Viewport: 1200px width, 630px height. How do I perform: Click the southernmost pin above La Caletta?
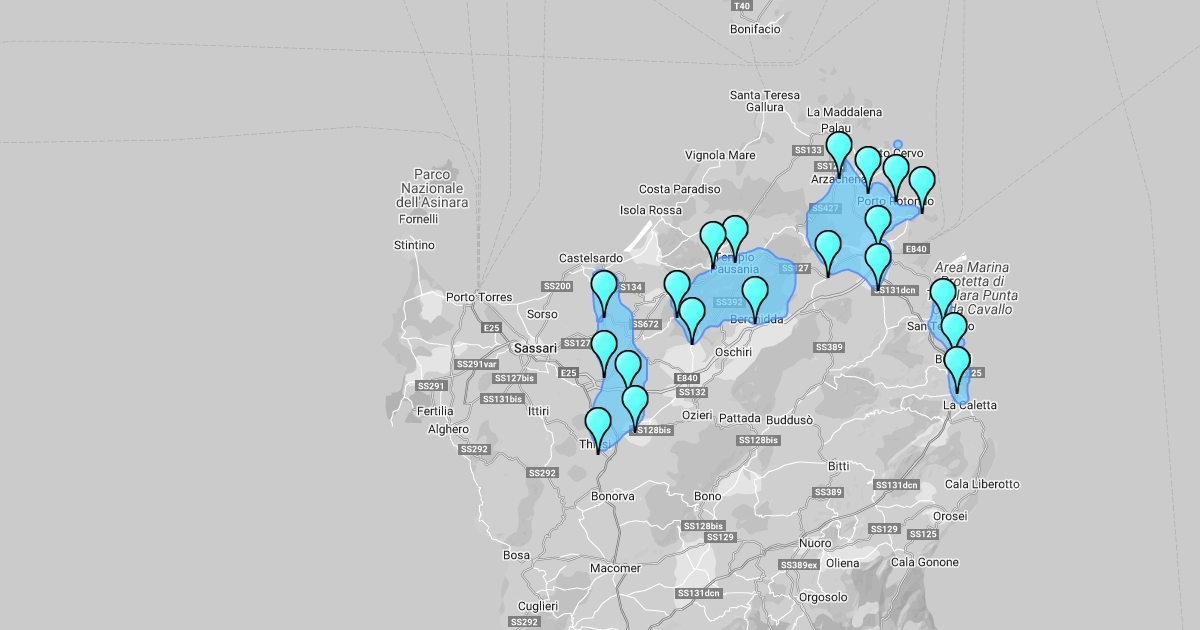click(x=958, y=365)
